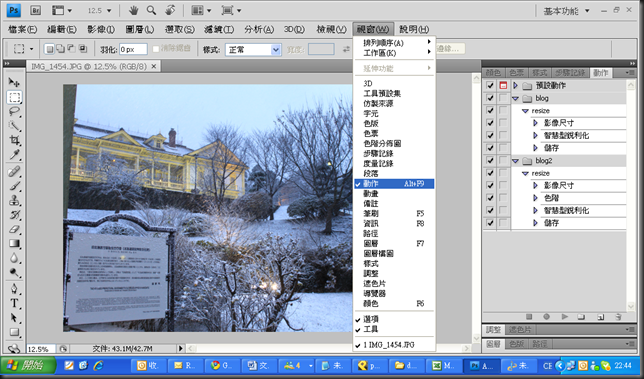Select the Path Selection arrow tool
Viewport: 644px width, 379px height.
tap(14, 318)
